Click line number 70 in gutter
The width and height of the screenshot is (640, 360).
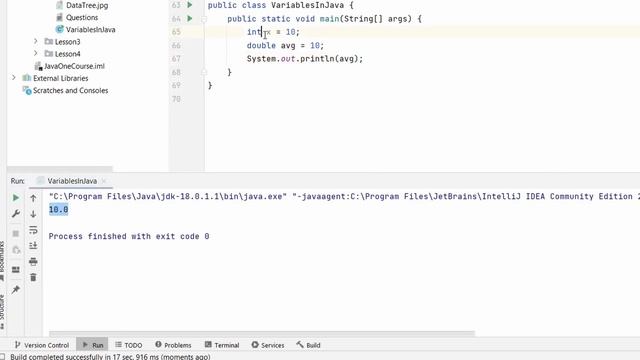tap(176, 99)
